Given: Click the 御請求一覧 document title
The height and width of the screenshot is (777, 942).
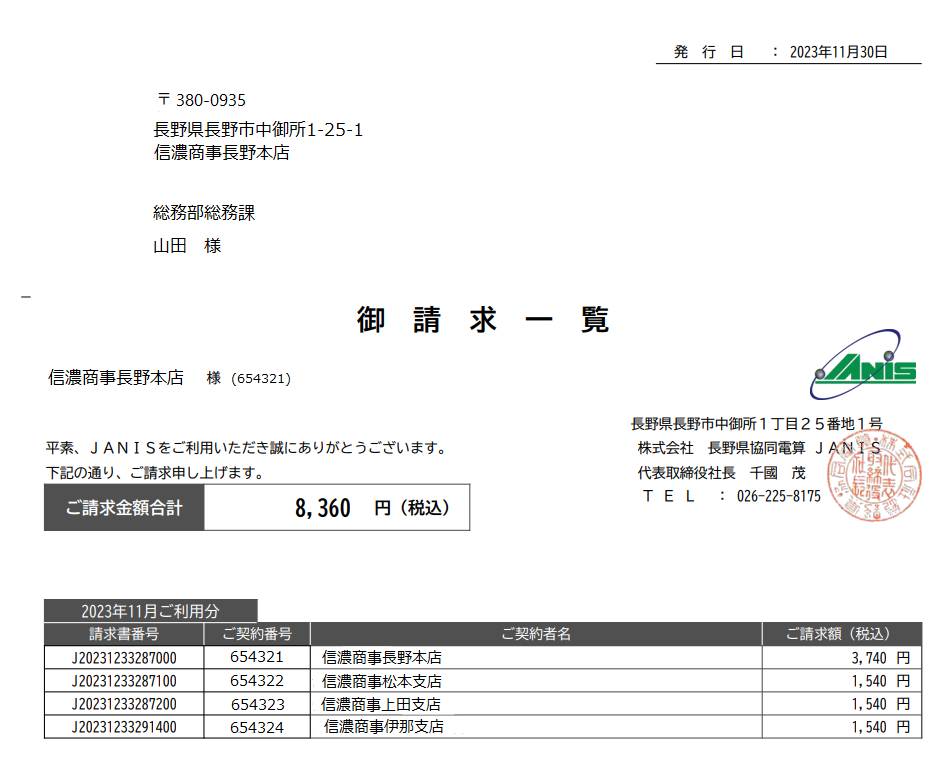Looking at the screenshot, I should [x=483, y=320].
